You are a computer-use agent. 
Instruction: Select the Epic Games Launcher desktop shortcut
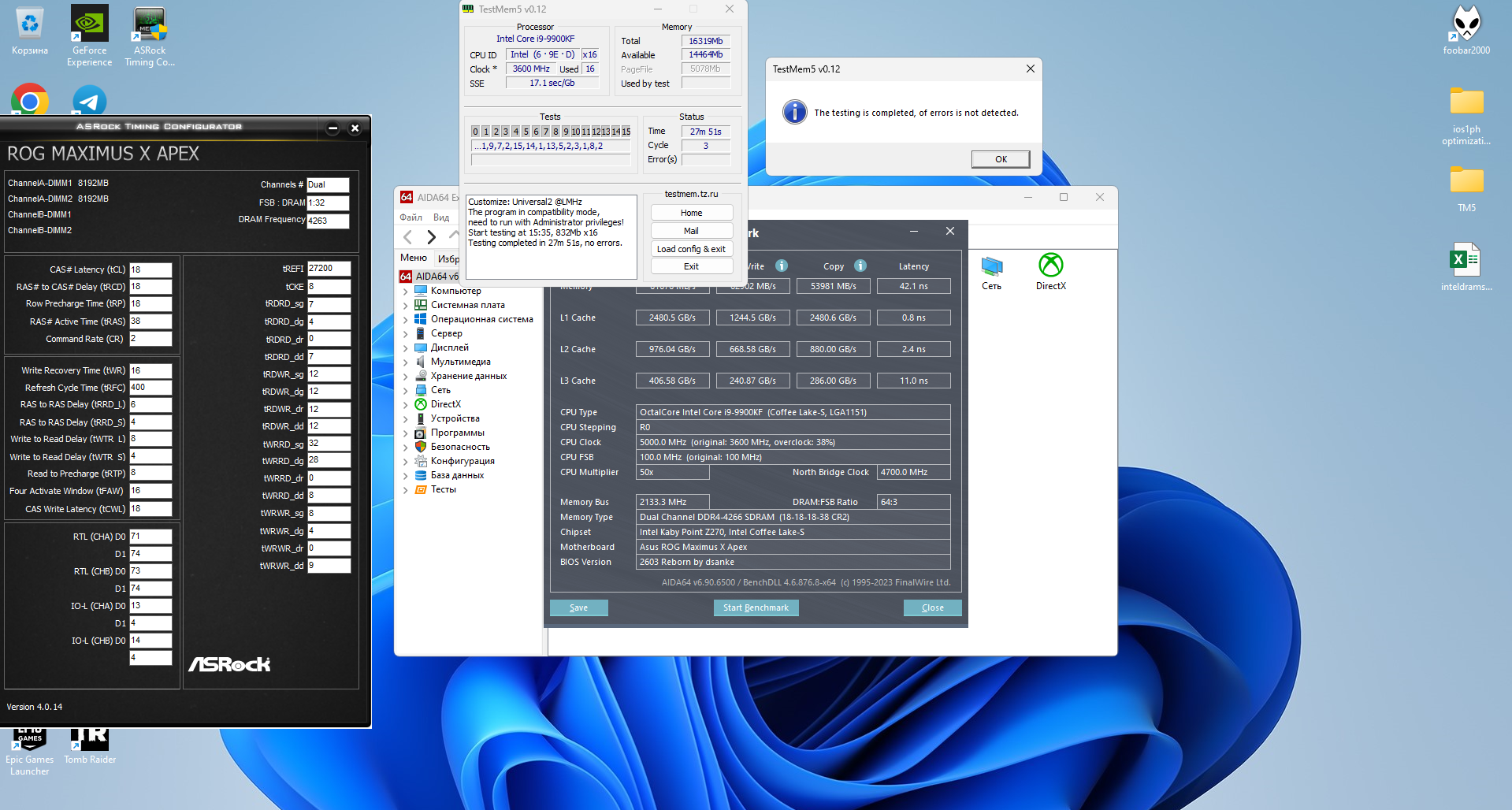point(30,752)
